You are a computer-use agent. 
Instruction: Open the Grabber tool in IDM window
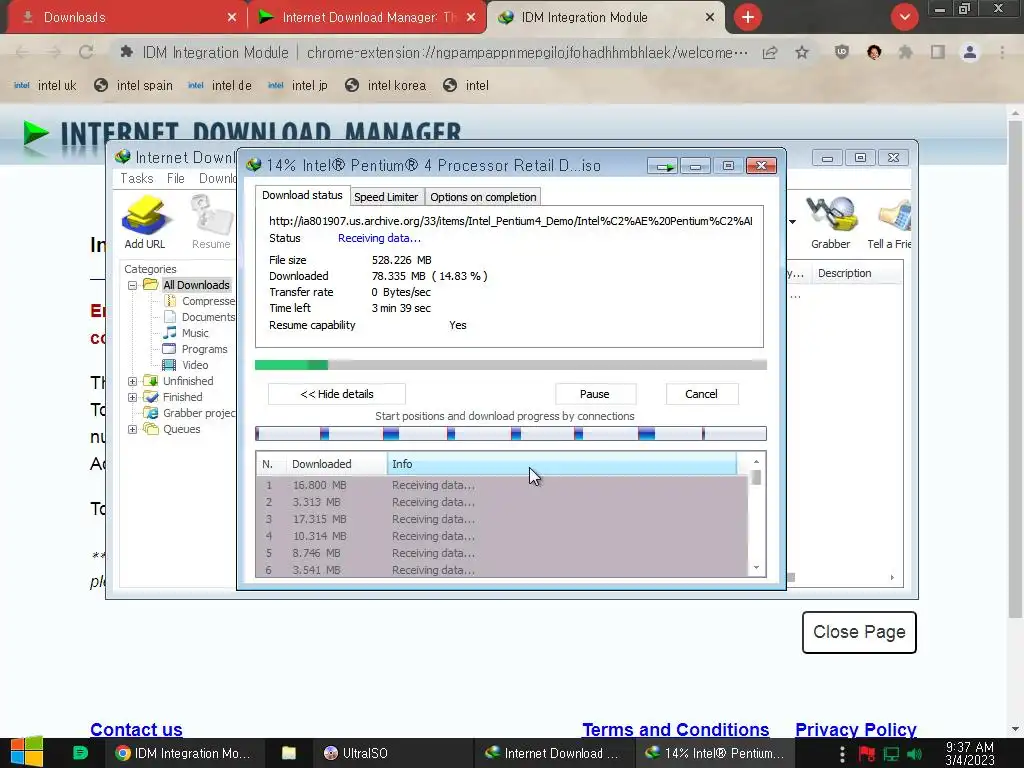click(830, 222)
